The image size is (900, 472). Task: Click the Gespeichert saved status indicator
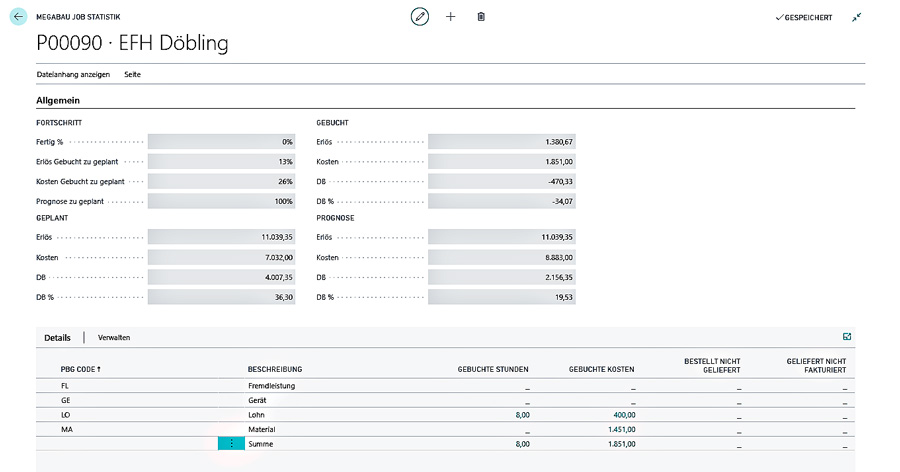click(804, 18)
